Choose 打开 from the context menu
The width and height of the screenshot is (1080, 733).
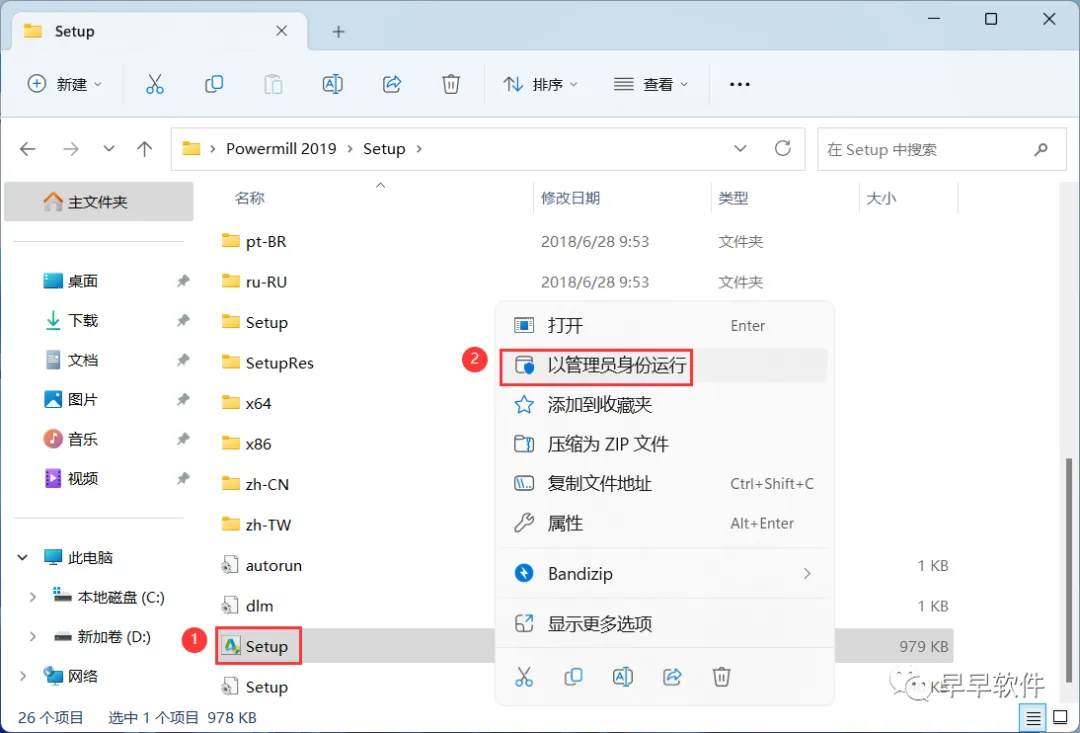(664, 325)
